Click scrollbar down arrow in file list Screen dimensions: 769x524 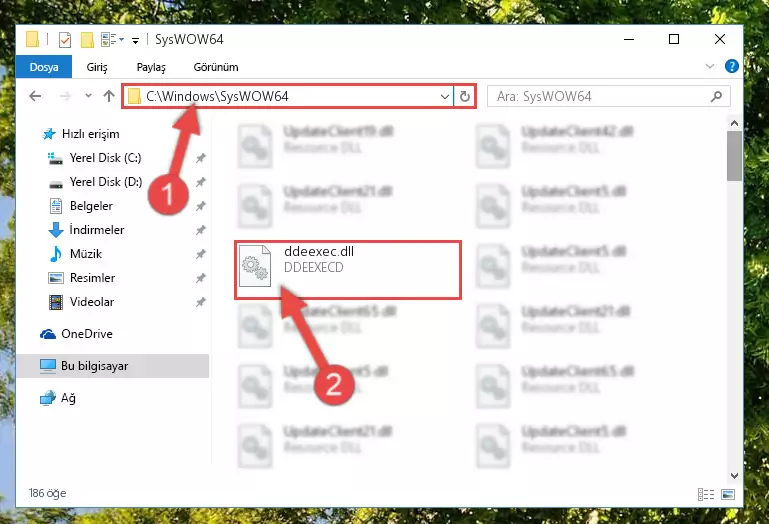pos(734,475)
